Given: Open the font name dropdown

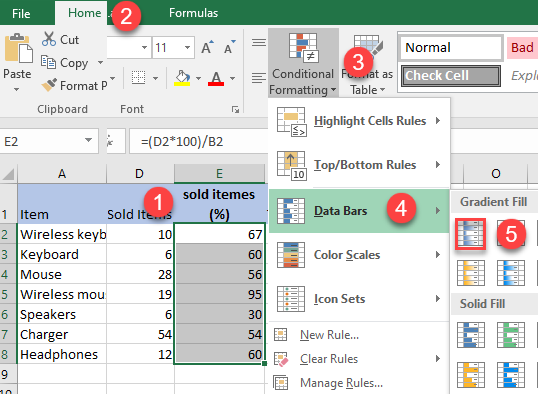Looking at the screenshot, I should 144,47.
